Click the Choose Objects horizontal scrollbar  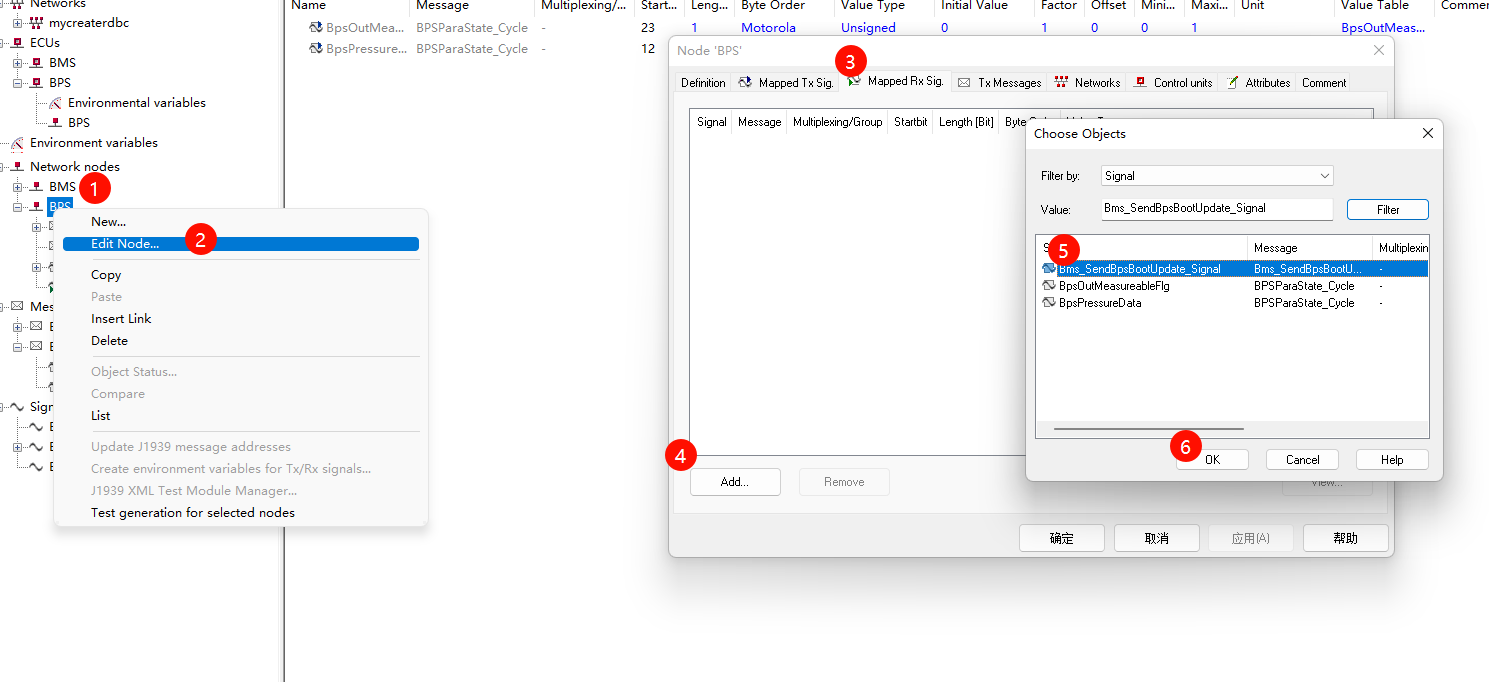1149,429
